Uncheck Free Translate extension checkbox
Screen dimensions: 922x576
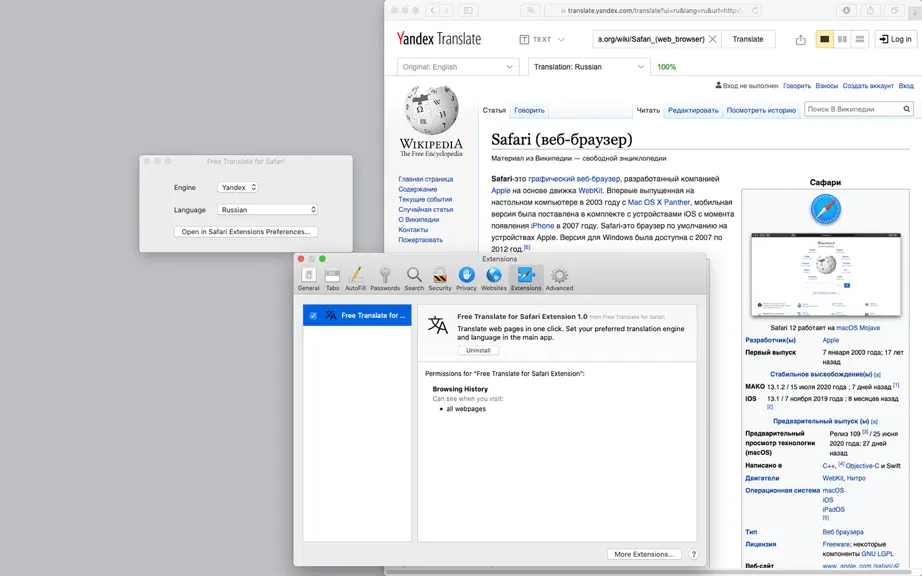pos(313,316)
